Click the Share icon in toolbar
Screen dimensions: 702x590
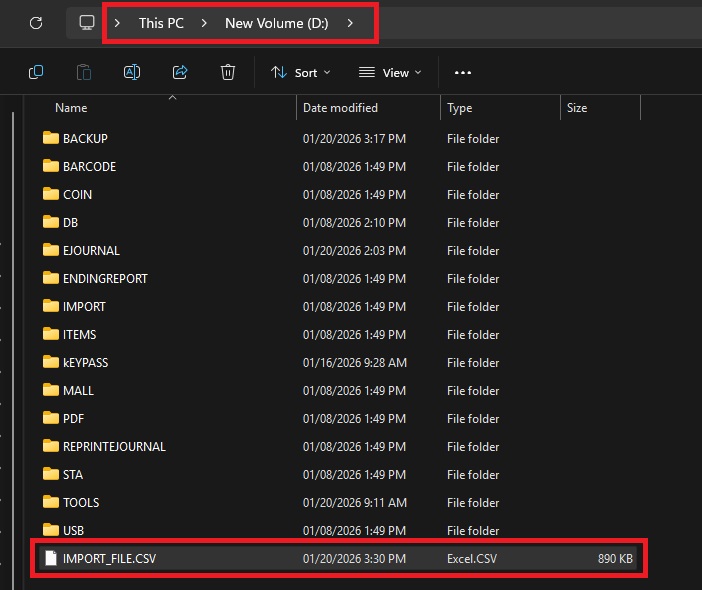(180, 72)
